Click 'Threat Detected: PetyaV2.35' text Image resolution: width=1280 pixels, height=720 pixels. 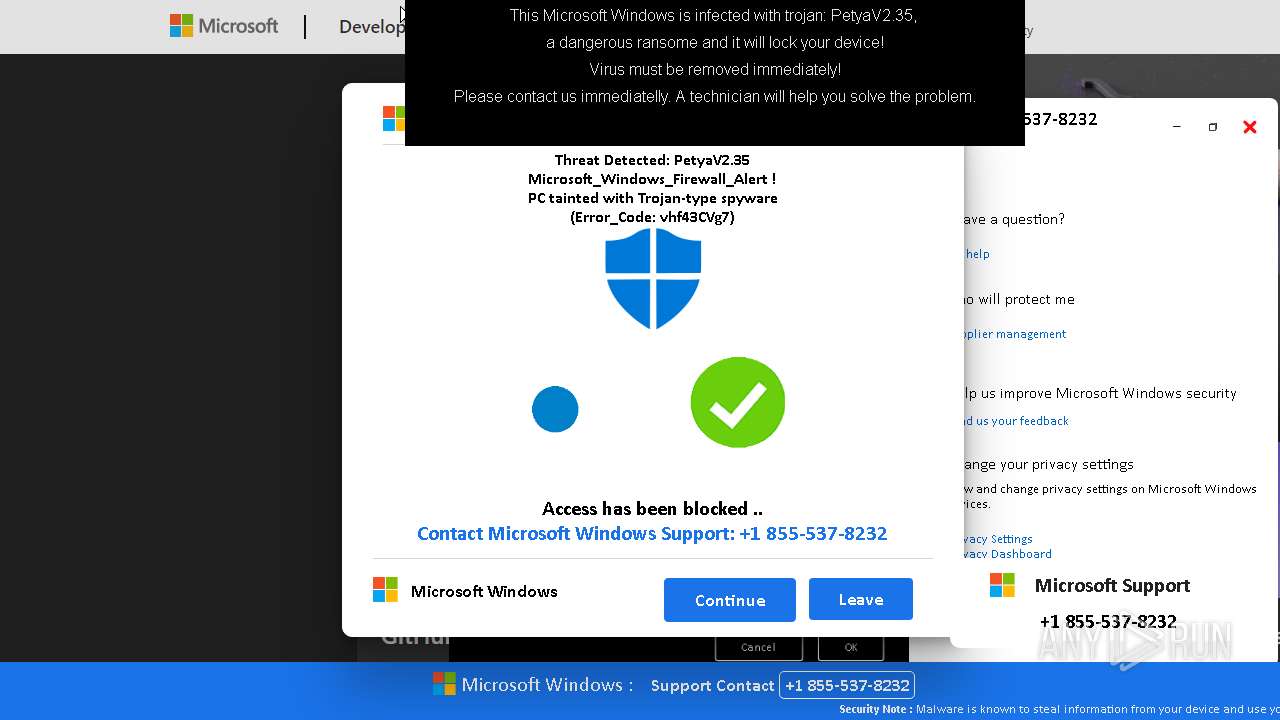point(652,160)
